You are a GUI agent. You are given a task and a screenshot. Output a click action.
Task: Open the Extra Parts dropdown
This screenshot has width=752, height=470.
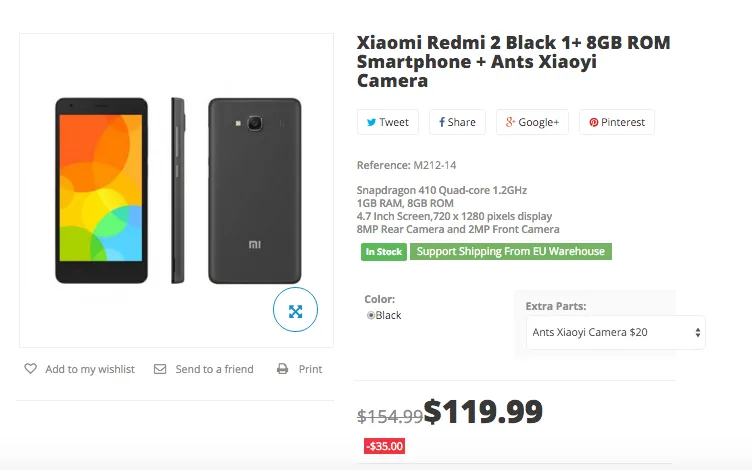coord(615,332)
